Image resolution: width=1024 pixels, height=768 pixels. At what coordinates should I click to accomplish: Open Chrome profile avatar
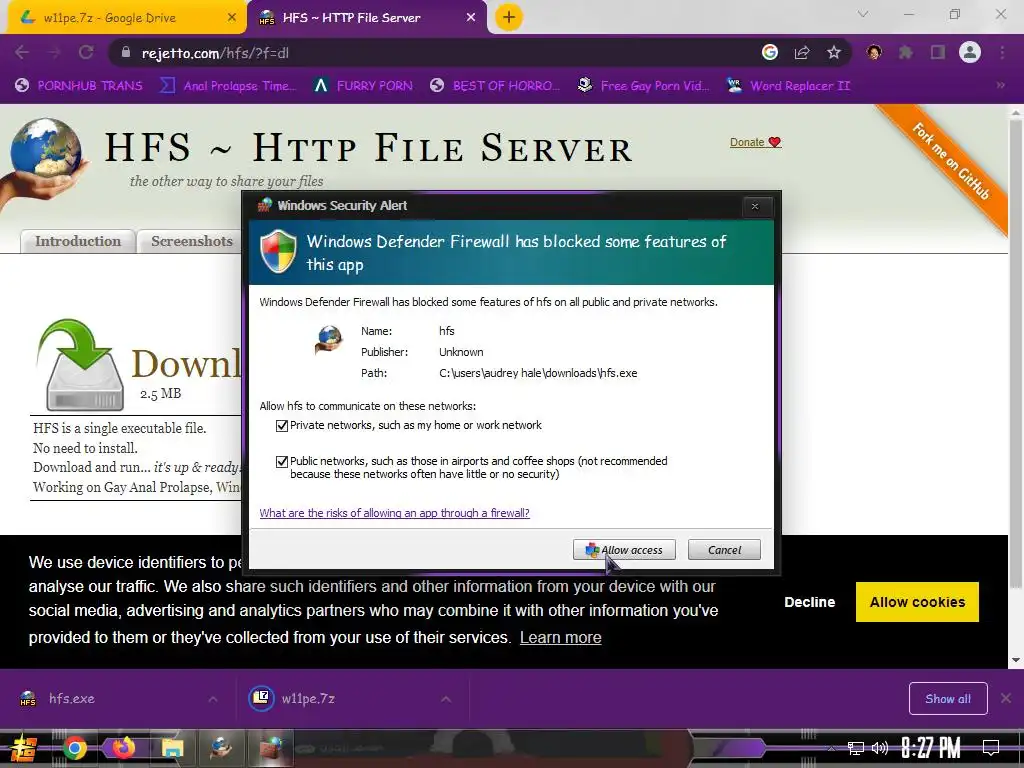point(970,53)
